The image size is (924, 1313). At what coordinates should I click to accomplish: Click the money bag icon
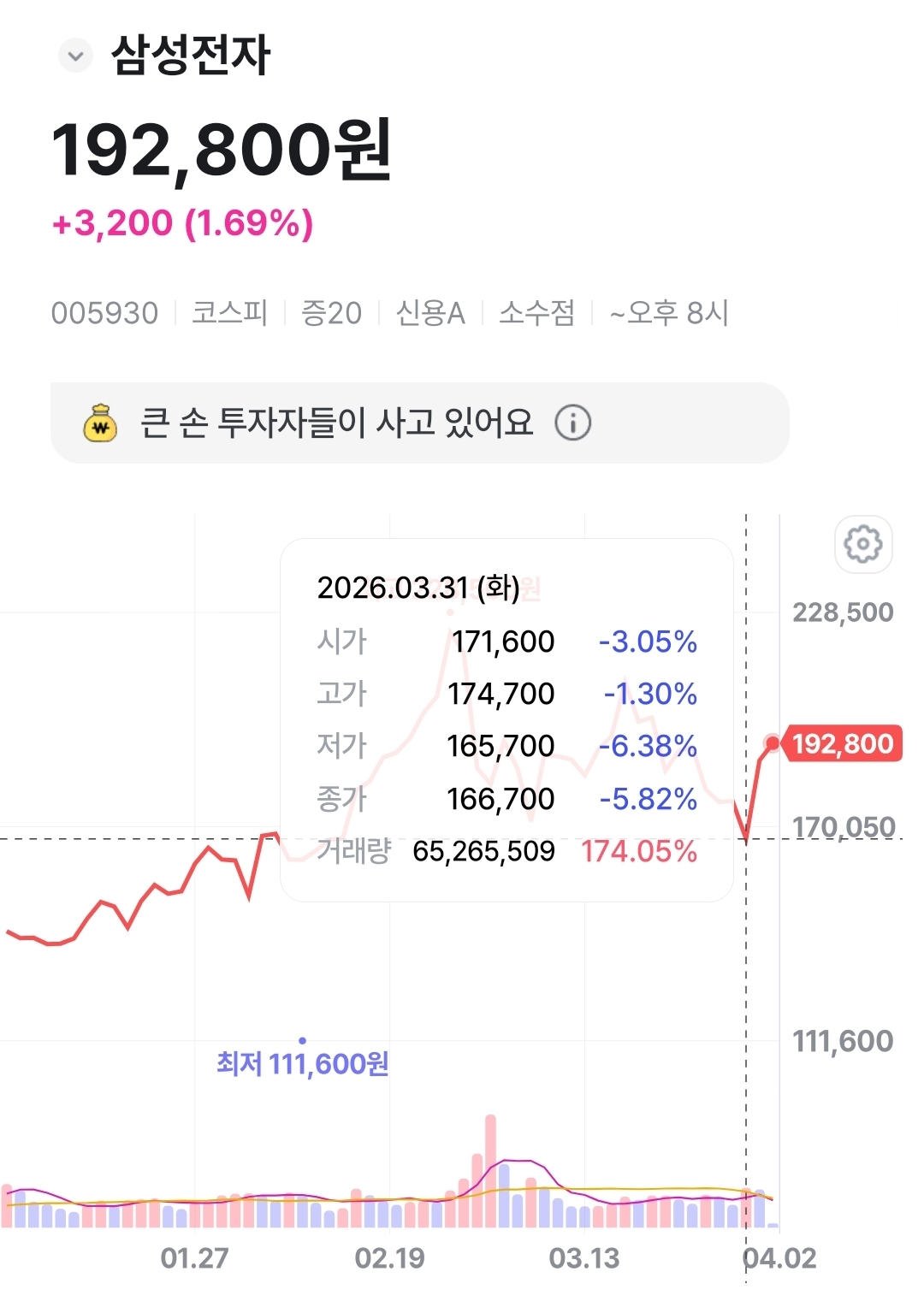pyautogui.click(x=100, y=423)
